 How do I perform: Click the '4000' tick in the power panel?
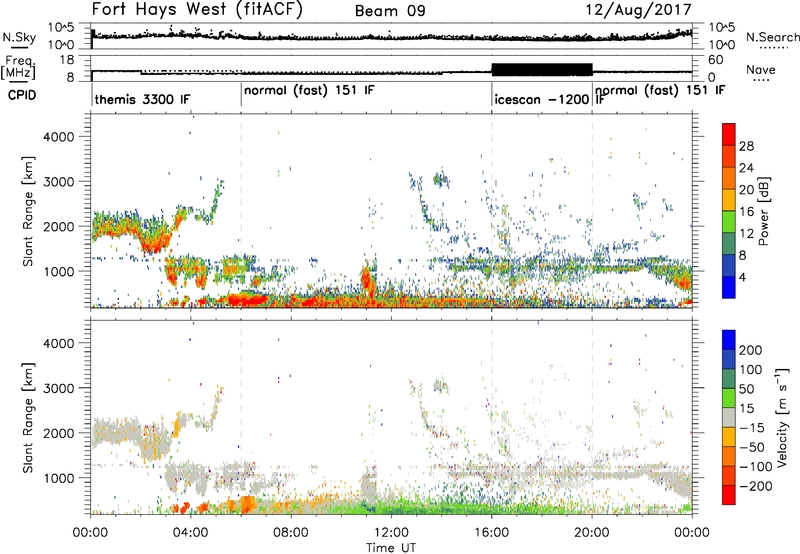tap(58, 137)
